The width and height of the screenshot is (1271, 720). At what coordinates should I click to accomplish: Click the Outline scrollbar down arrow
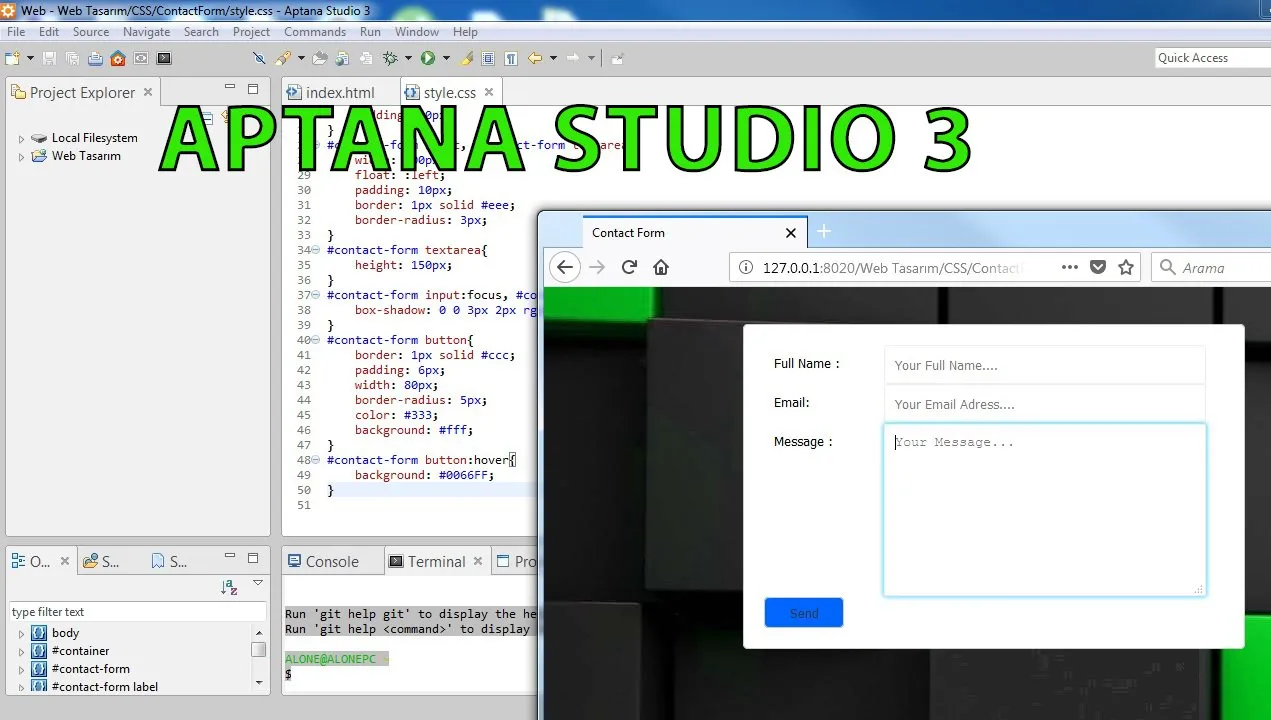tap(259, 682)
